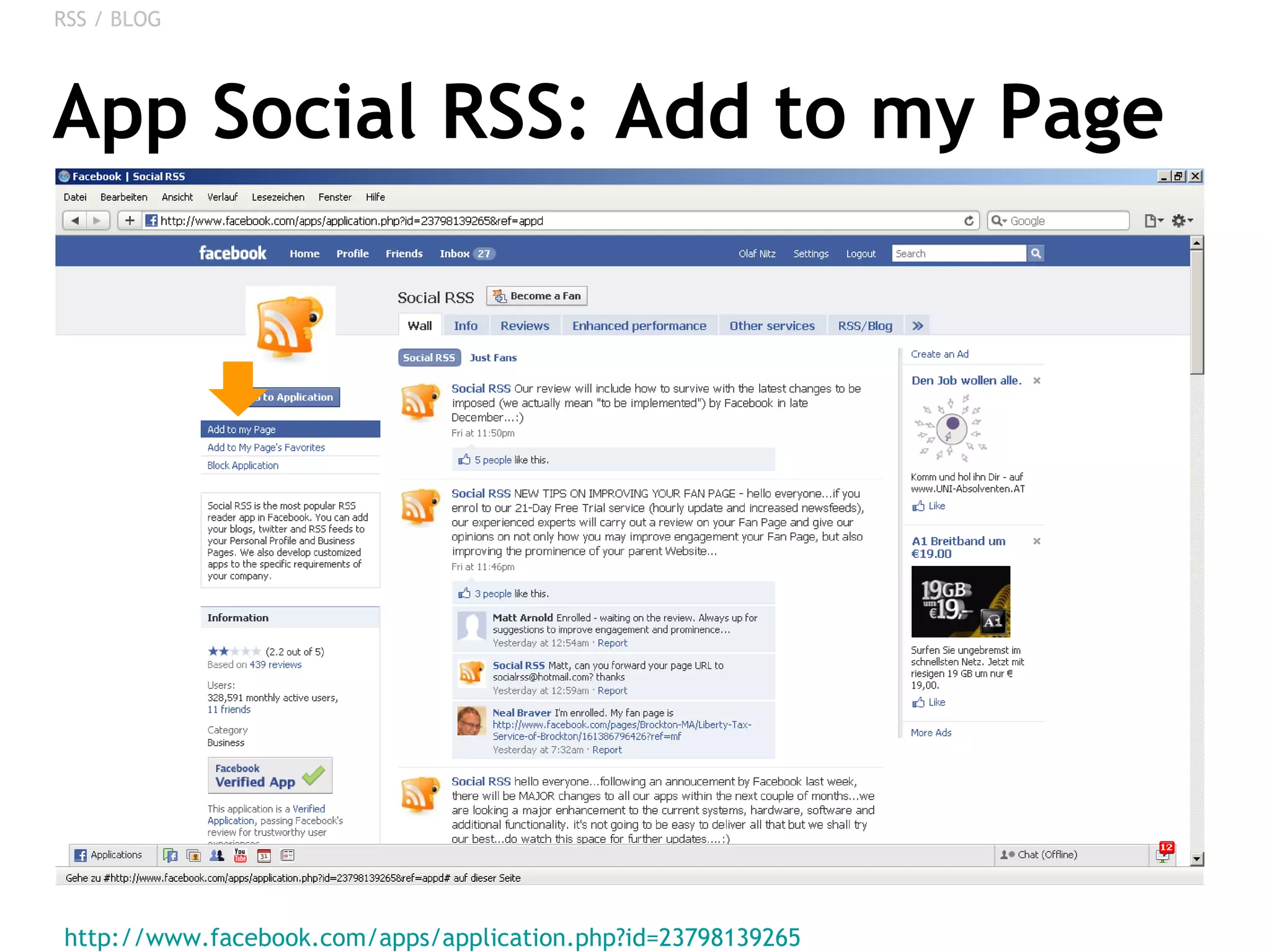Close the A1 Breitband ad
This screenshot has height=952, width=1270.
1037,541
